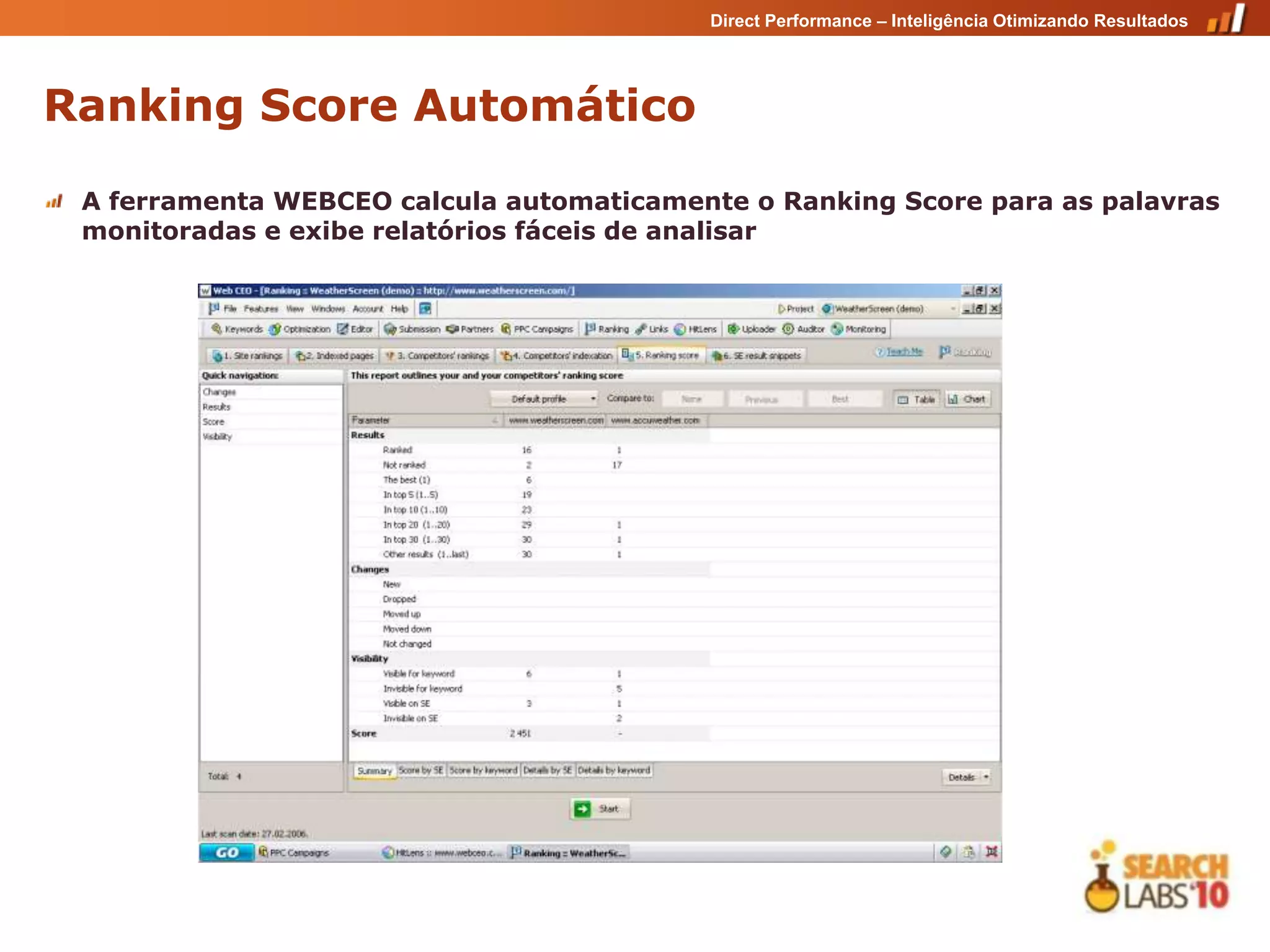Screen dimensions: 1270x952
Task: Click the Start button
Action: coord(600,809)
